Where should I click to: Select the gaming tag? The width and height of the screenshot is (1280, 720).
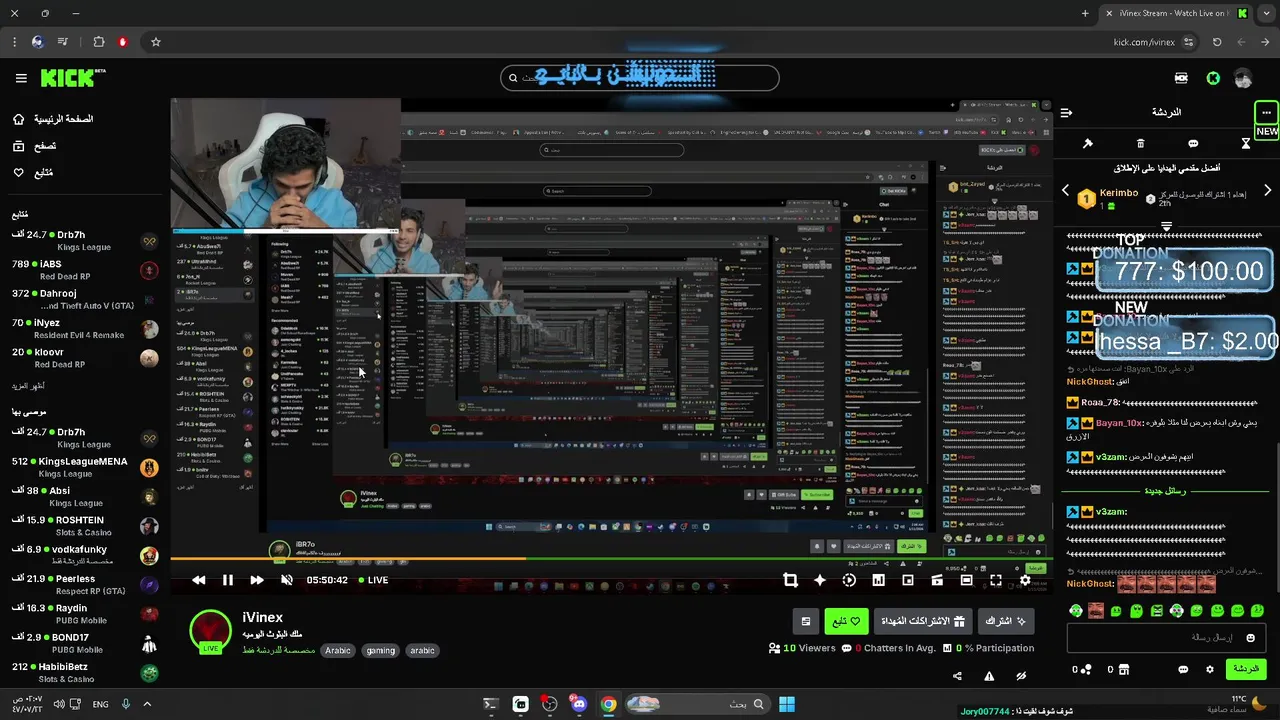pyautogui.click(x=381, y=650)
